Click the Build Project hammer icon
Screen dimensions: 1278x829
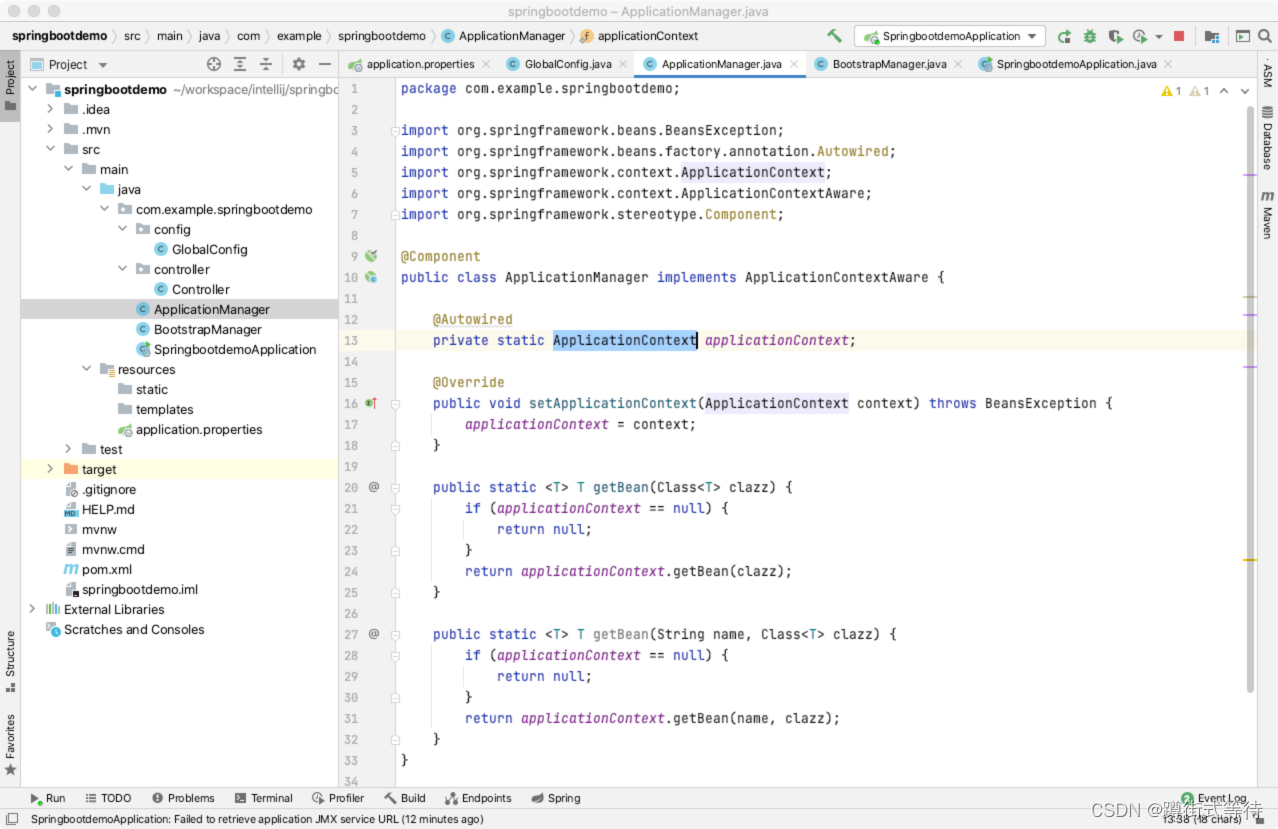(x=834, y=36)
